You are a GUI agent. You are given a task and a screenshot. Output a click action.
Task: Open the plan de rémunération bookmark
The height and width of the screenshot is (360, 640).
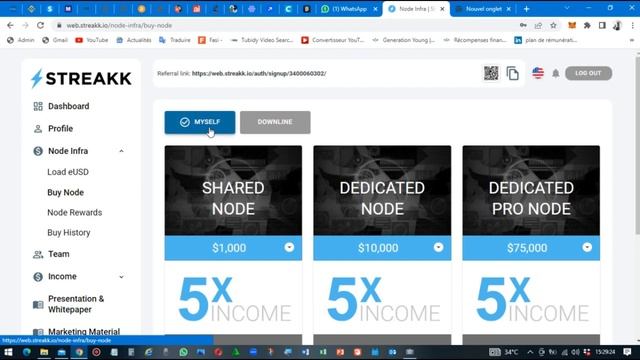[x=546, y=40]
